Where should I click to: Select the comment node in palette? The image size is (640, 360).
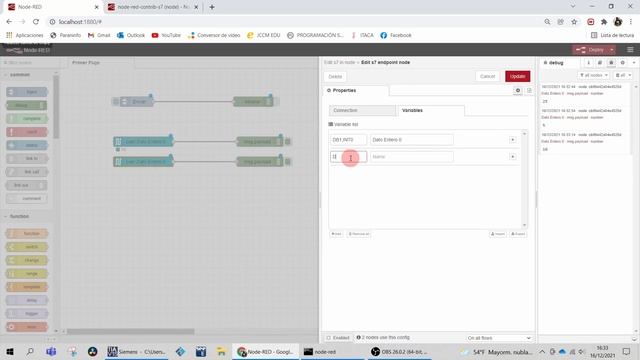click(27, 198)
